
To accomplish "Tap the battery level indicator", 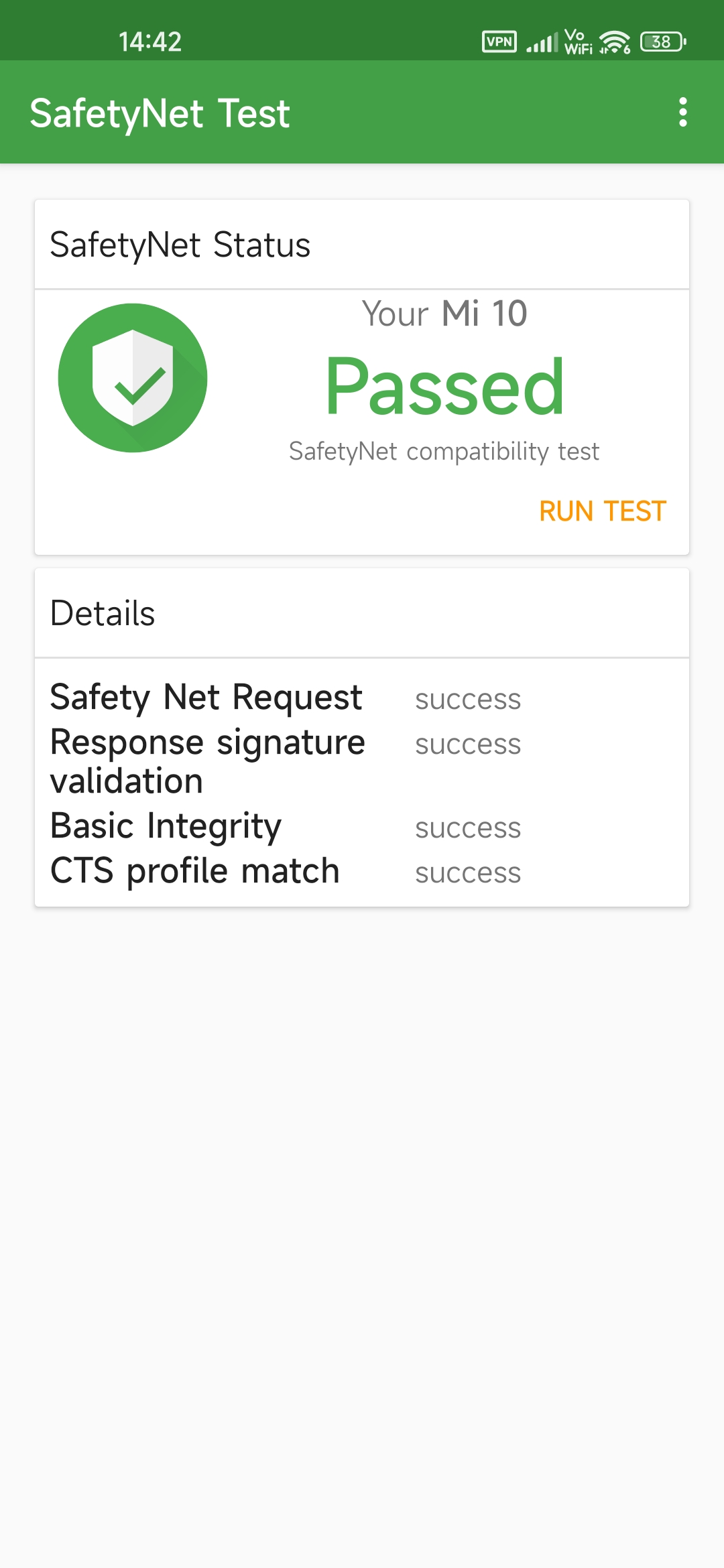I will click(x=662, y=42).
